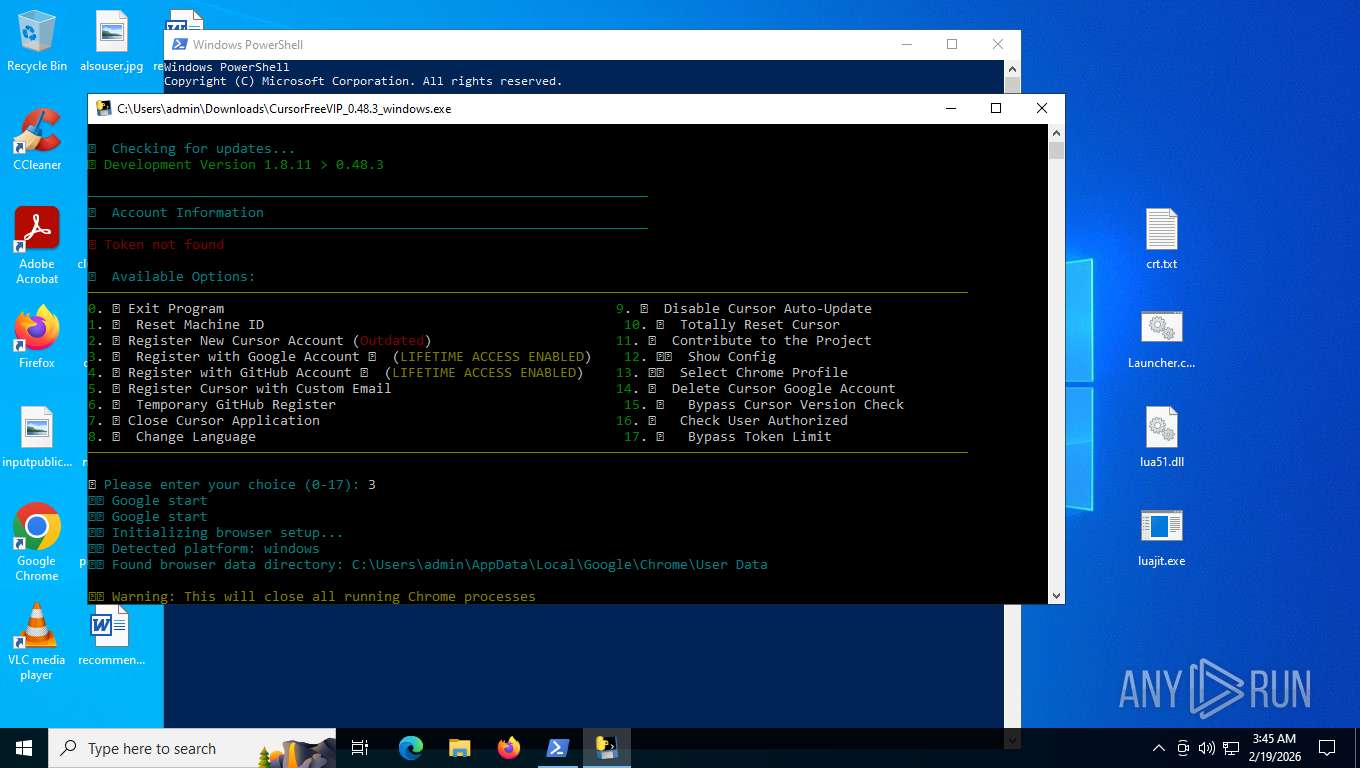Open the Adobe Acrobat desktop shortcut
Screen dimensions: 1360x768
coord(37,245)
